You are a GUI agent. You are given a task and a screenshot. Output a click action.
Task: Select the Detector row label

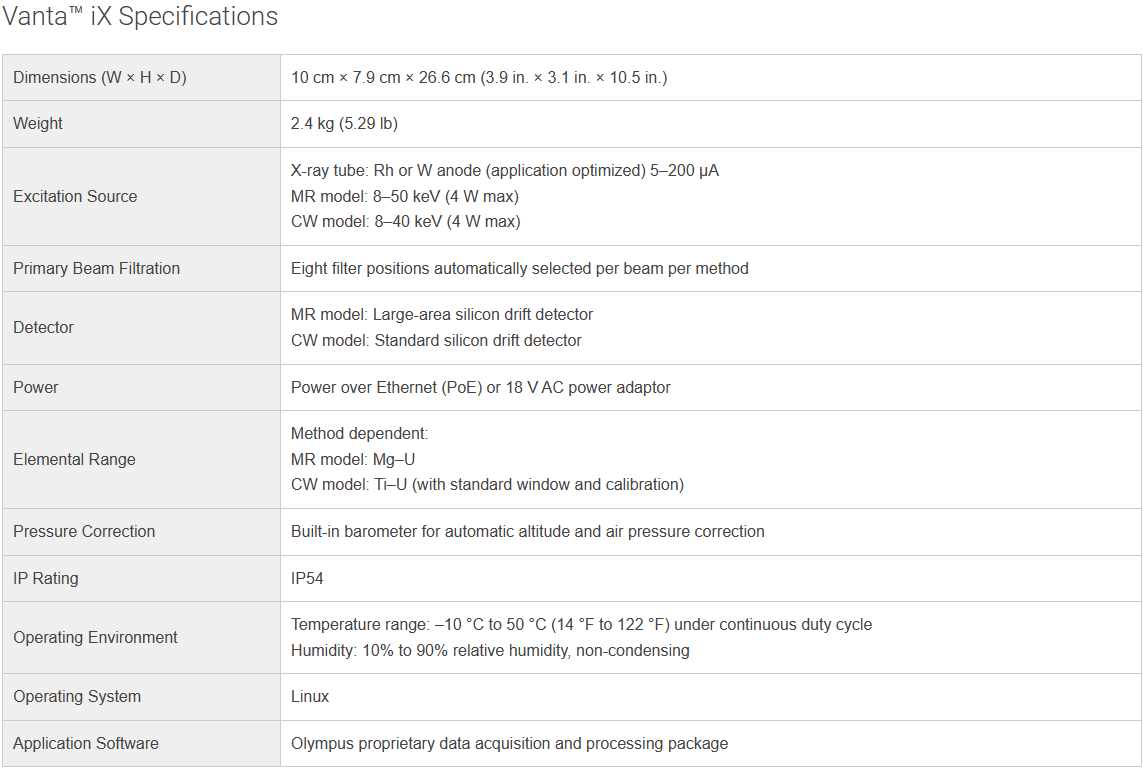click(44, 328)
